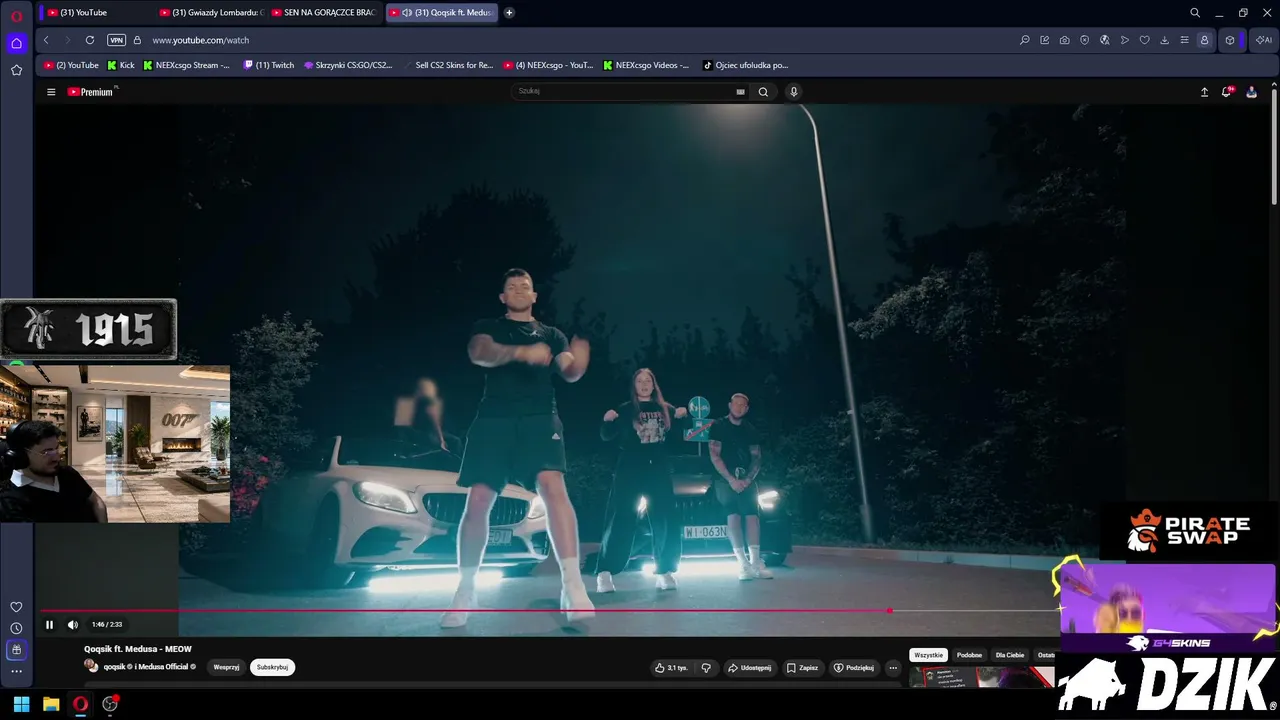
Task: Take a snapshot with camera icon
Action: tap(1064, 40)
